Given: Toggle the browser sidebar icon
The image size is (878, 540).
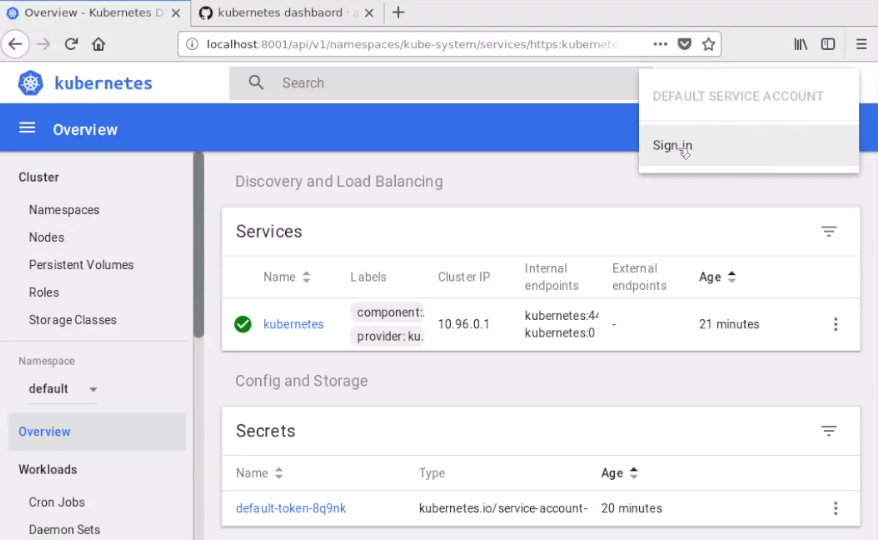Looking at the screenshot, I should (828, 44).
